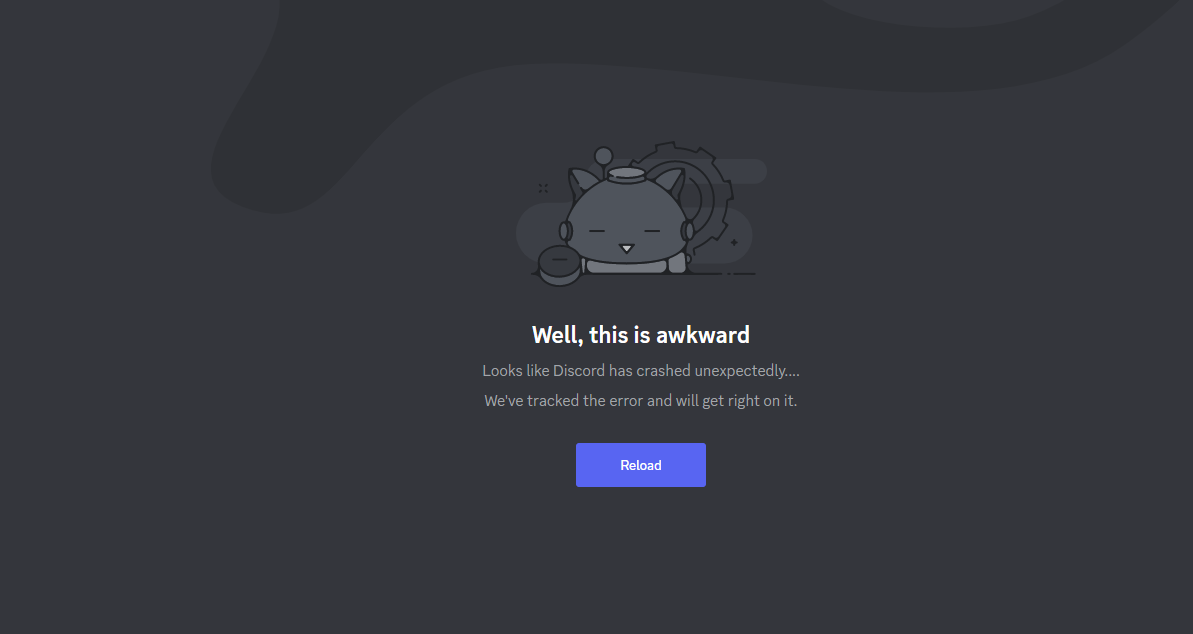Click the "Discord has crashed unexpectedly" message
Image resolution: width=1193 pixels, height=634 pixels.
pyautogui.click(x=641, y=371)
